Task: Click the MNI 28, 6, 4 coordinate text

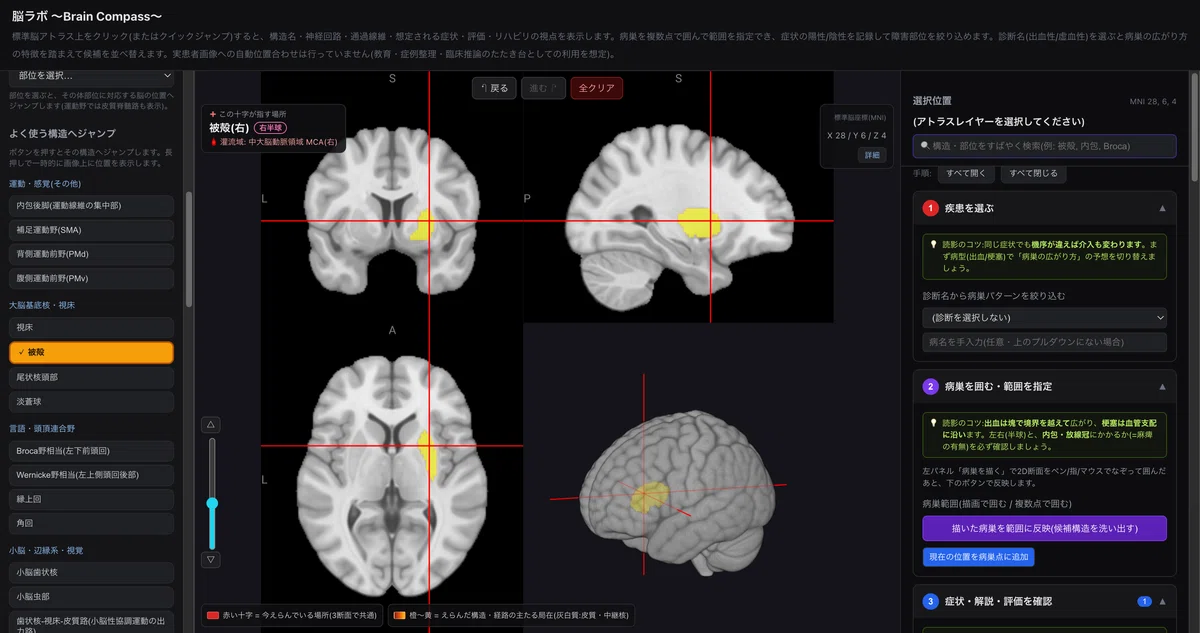Action: (1153, 101)
